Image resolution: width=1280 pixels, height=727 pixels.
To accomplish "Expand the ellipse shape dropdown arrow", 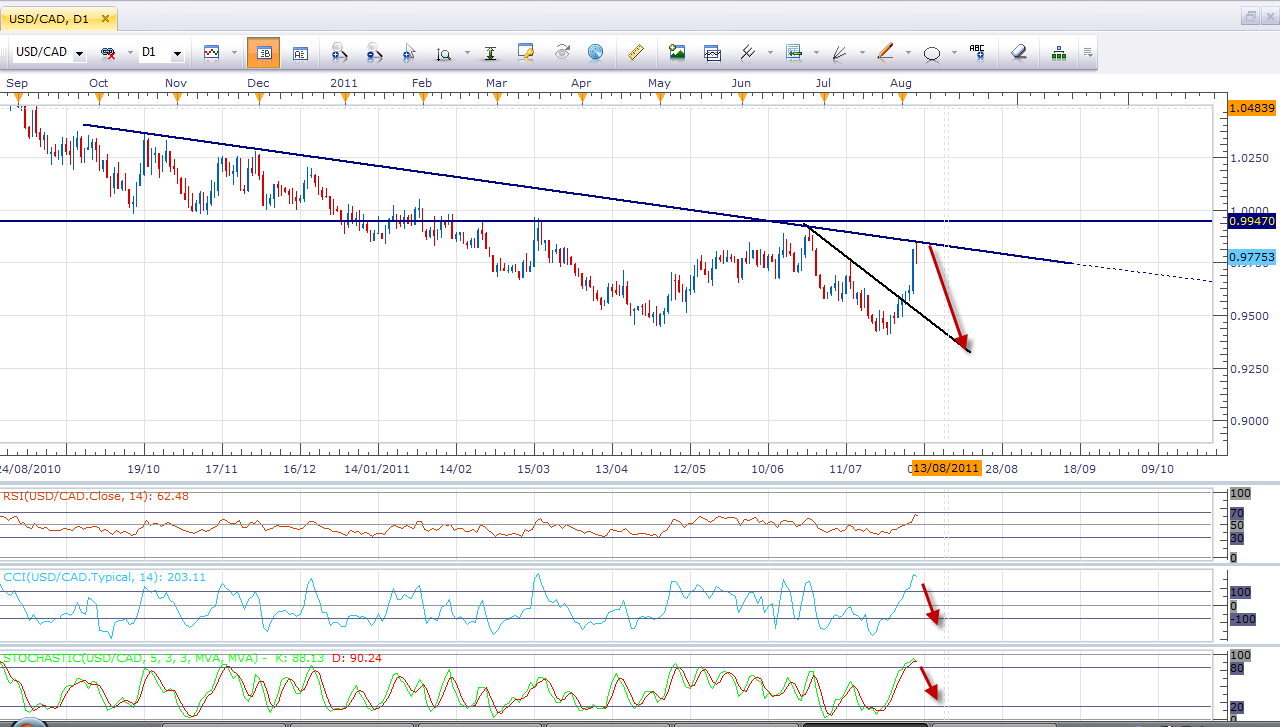I will (954, 53).
